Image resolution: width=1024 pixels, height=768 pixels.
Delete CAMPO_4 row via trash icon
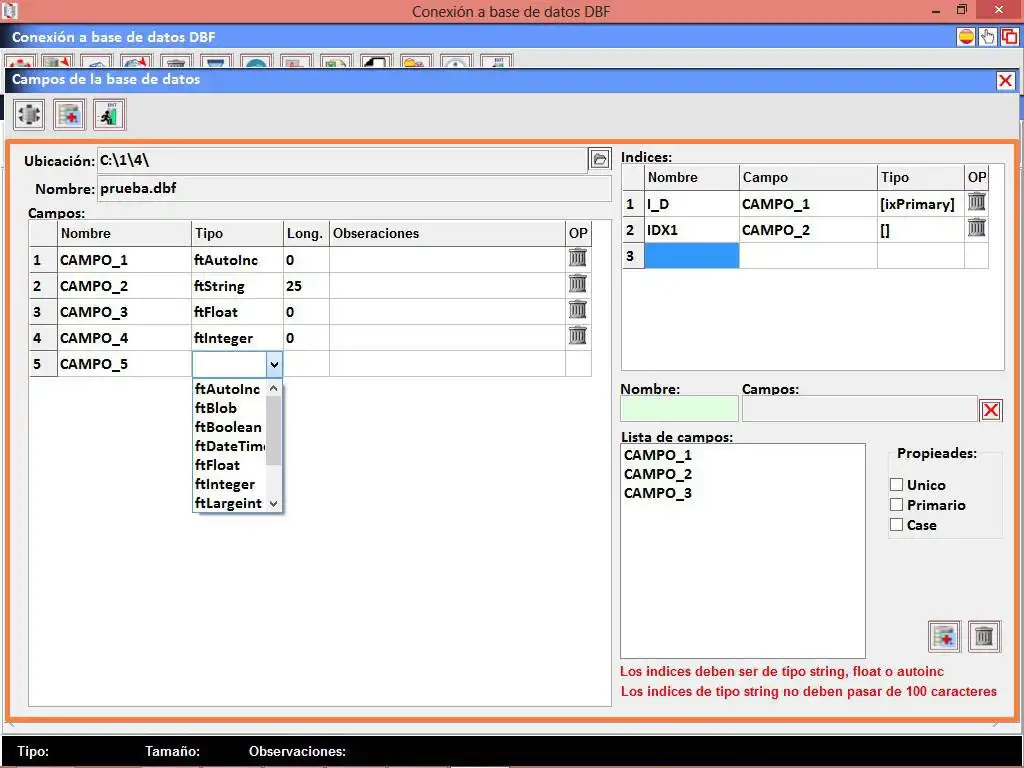tap(577, 336)
